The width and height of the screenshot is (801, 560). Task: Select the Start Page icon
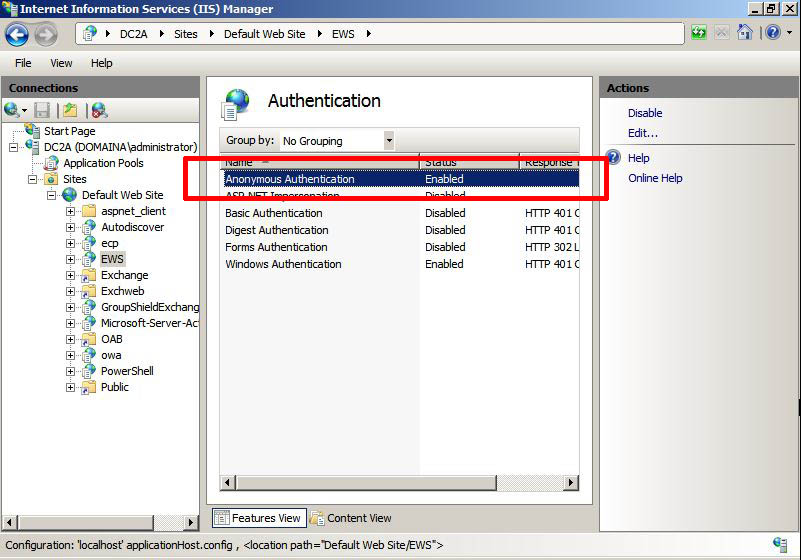tap(33, 130)
